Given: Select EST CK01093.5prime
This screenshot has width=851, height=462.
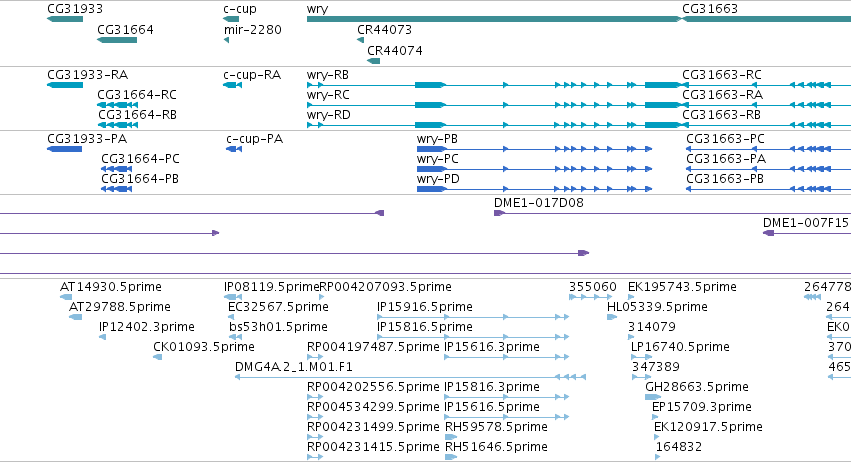Looking at the screenshot, I should [157, 357].
